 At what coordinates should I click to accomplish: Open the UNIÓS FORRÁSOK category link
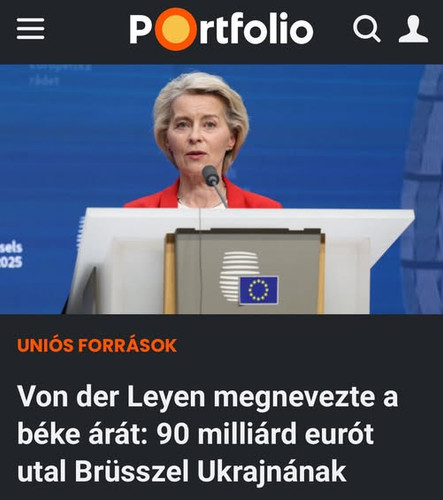click(x=97, y=345)
